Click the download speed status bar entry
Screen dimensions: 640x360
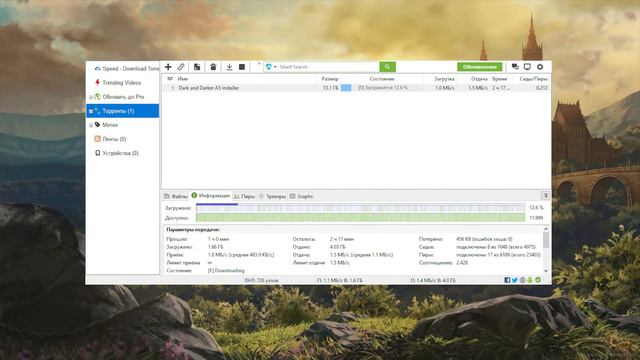pos(340,280)
